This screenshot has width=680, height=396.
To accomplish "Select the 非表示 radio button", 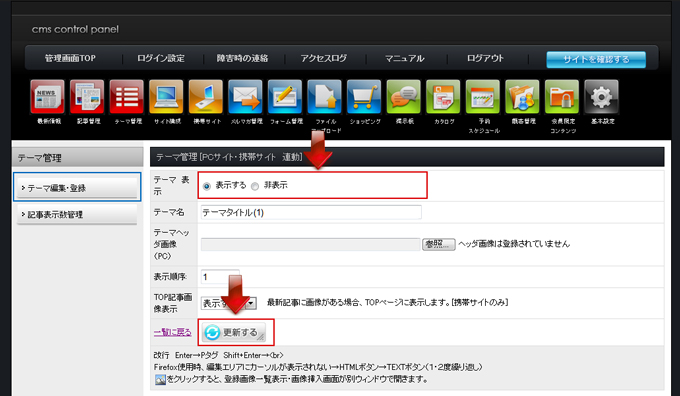I will pos(255,186).
